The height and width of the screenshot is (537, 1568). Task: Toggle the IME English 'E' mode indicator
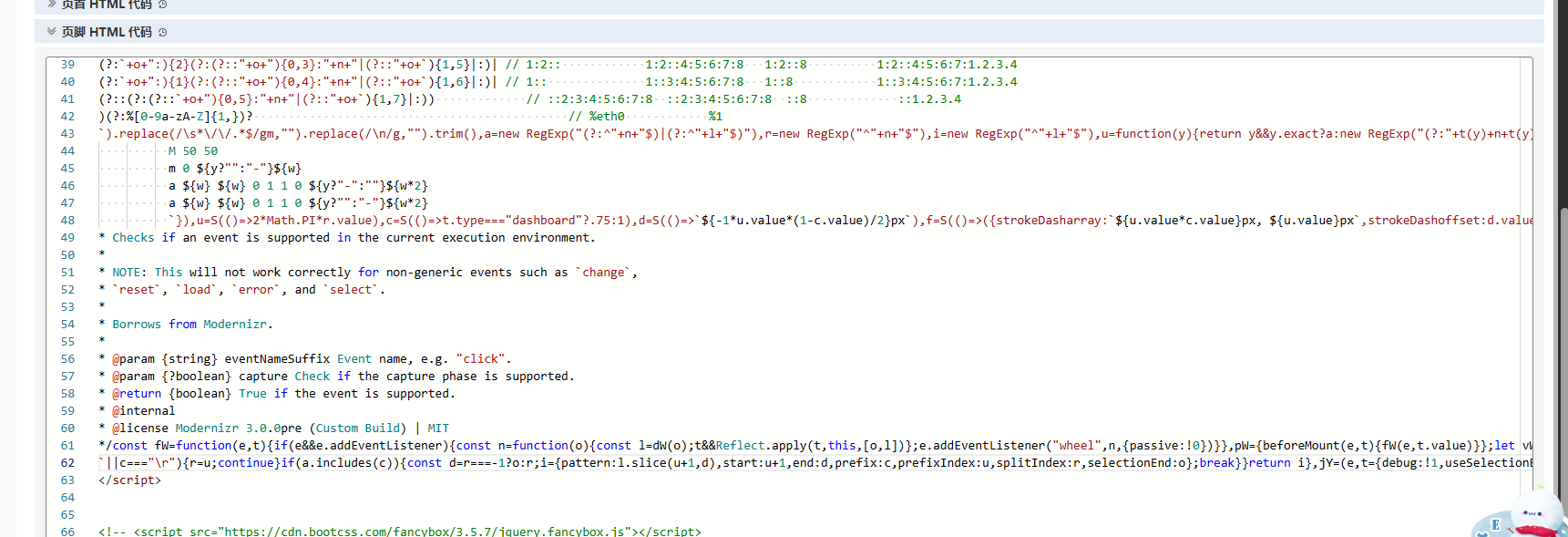coord(1495,525)
